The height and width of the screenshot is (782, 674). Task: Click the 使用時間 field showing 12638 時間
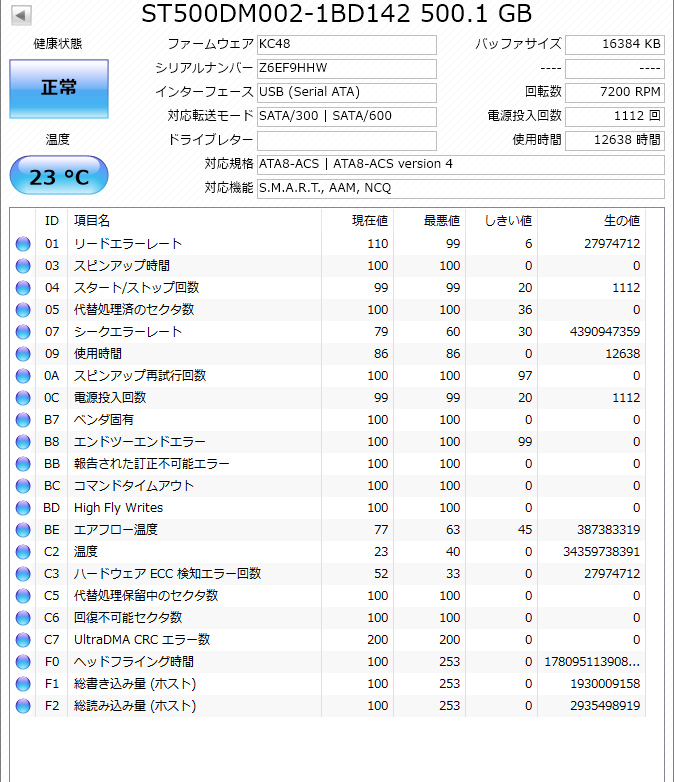pos(614,141)
